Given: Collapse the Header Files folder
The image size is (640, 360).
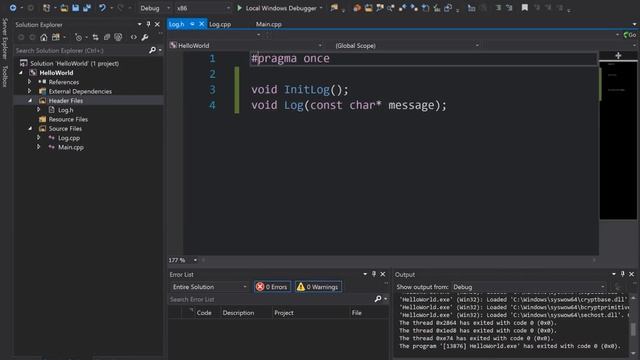Looking at the screenshot, I should coord(30,100).
